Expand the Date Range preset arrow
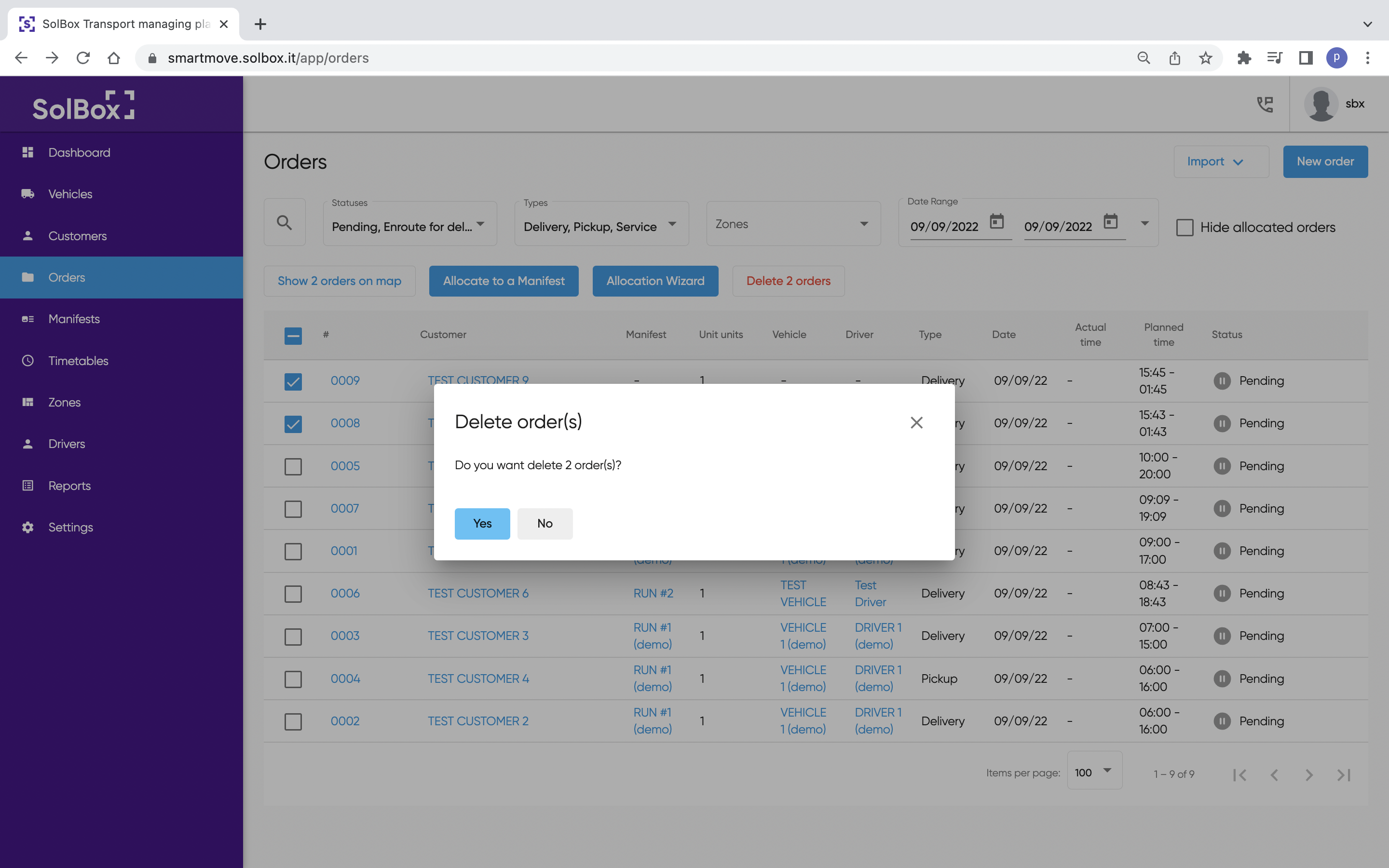 pyautogui.click(x=1144, y=223)
